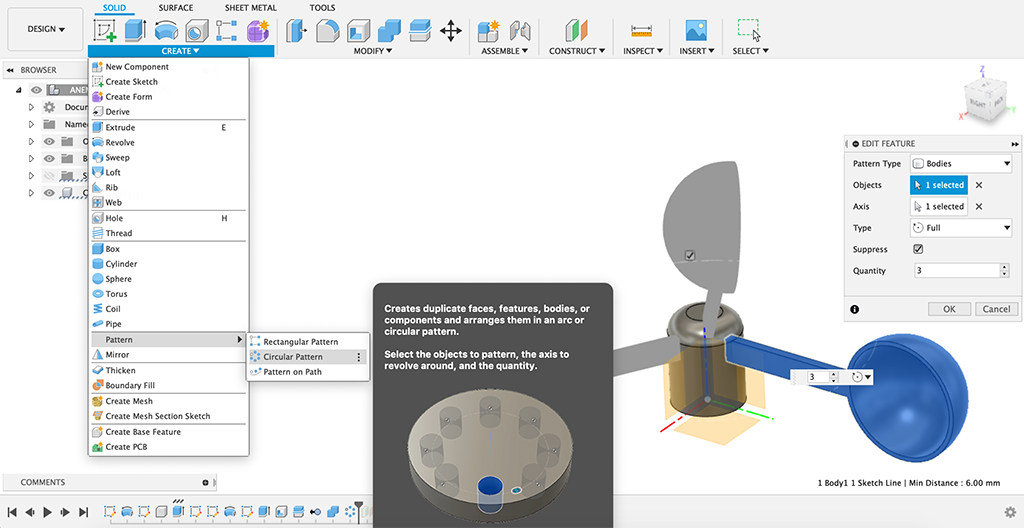Click the Move/Copy arrows icon in toolbar

pos(451,31)
